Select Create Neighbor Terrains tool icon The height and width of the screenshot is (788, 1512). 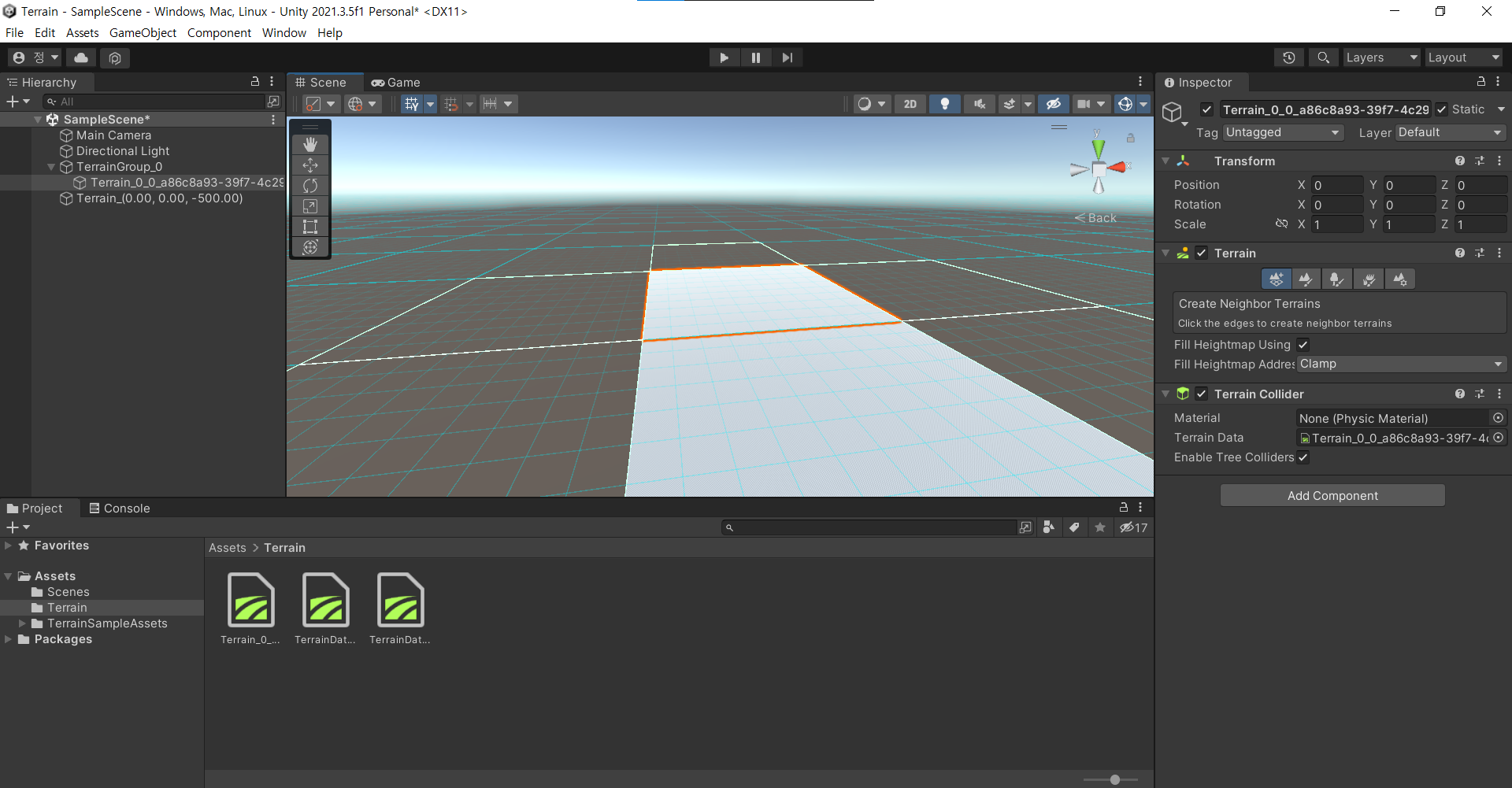click(1277, 279)
